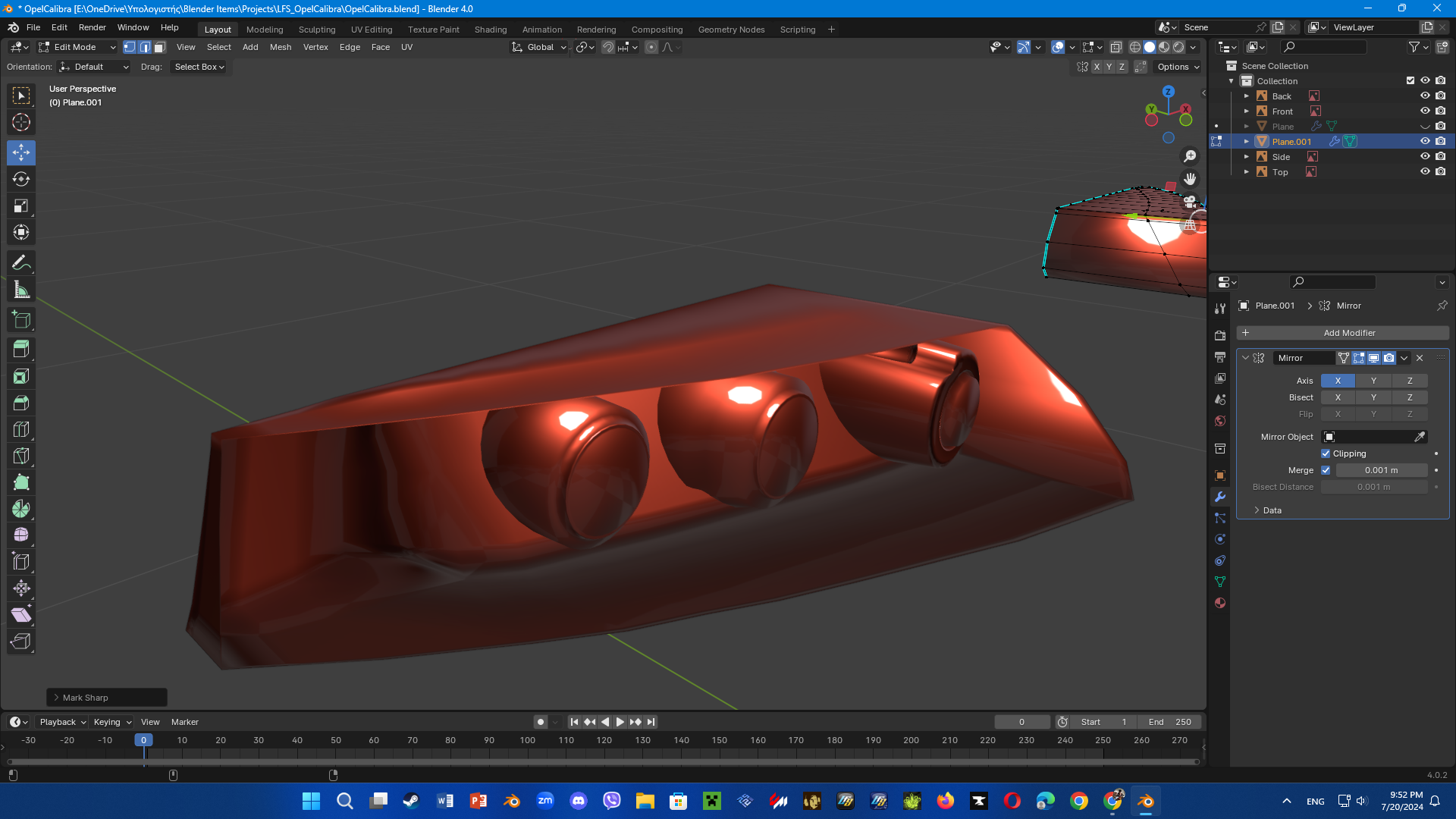Select the Measure ruler tool
The height and width of the screenshot is (819, 1456).
tap(21, 290)
